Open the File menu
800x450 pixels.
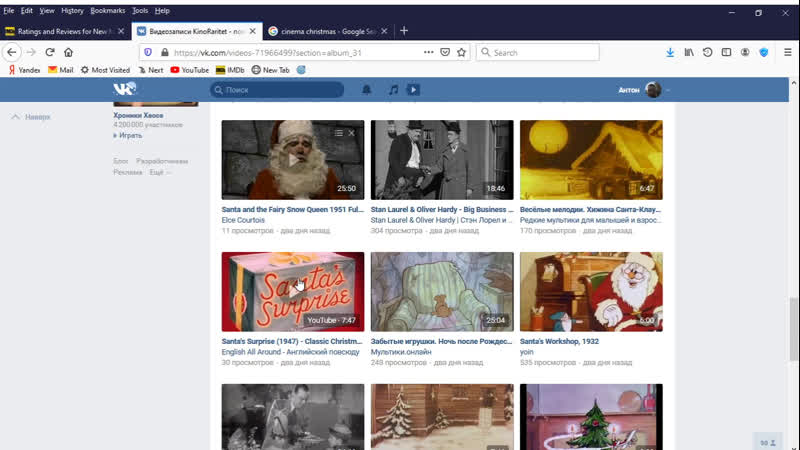pos(9,11)
